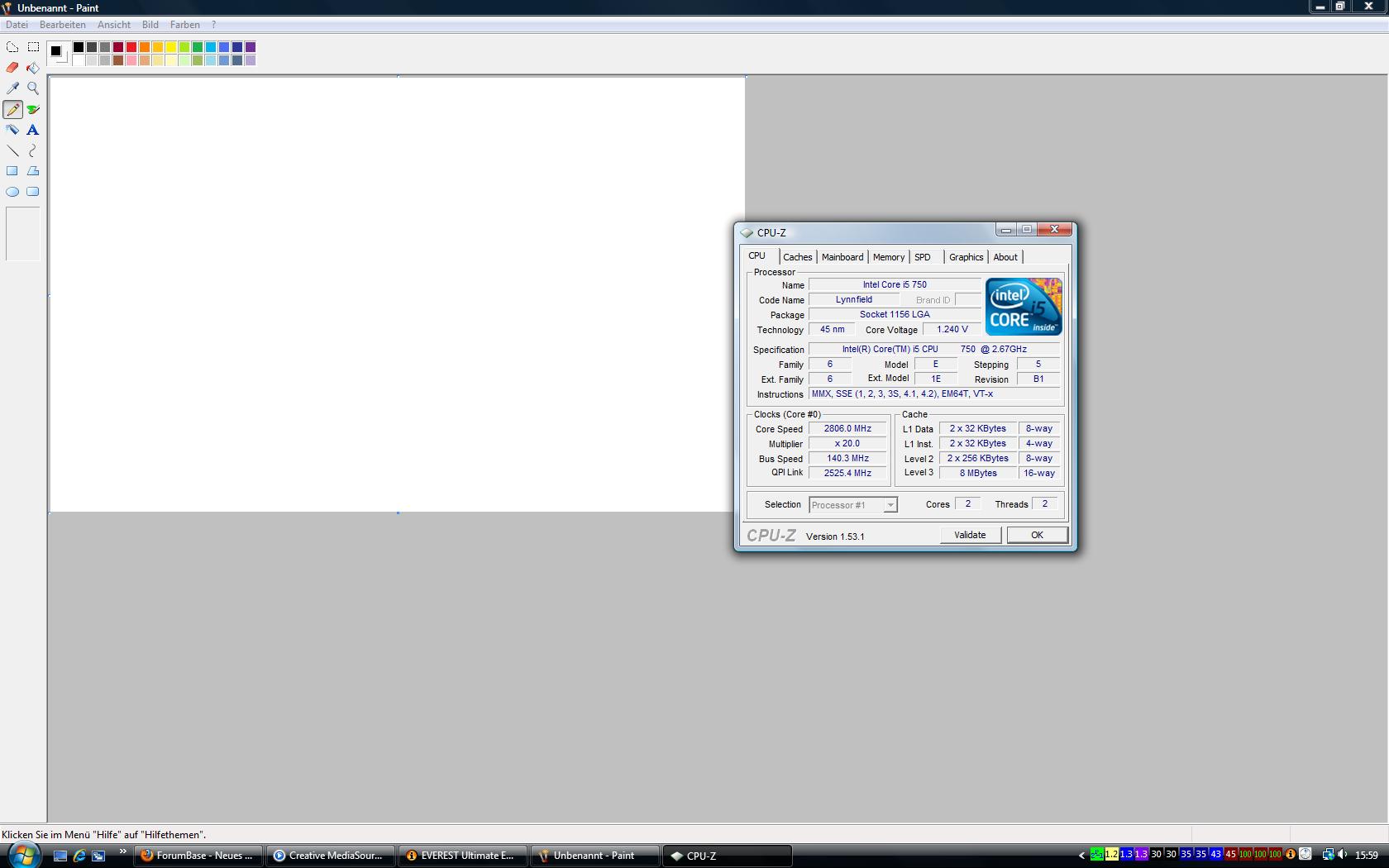Switch to the Caches tab in CPU-Z
Viewport: 1389px width, 868px height.
(x=798, y=257)
